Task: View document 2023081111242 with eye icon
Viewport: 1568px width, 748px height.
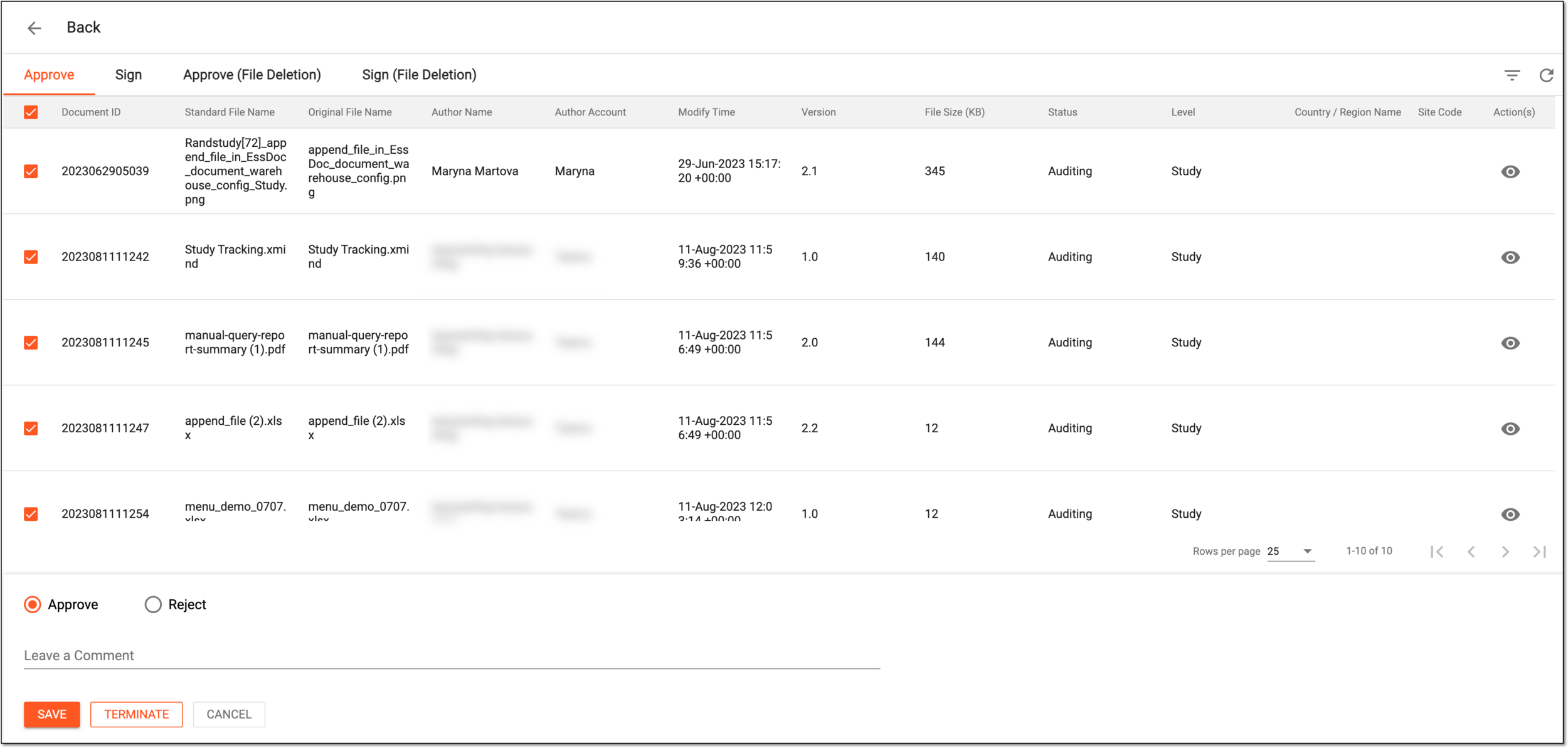Action: coord(1510,257)
